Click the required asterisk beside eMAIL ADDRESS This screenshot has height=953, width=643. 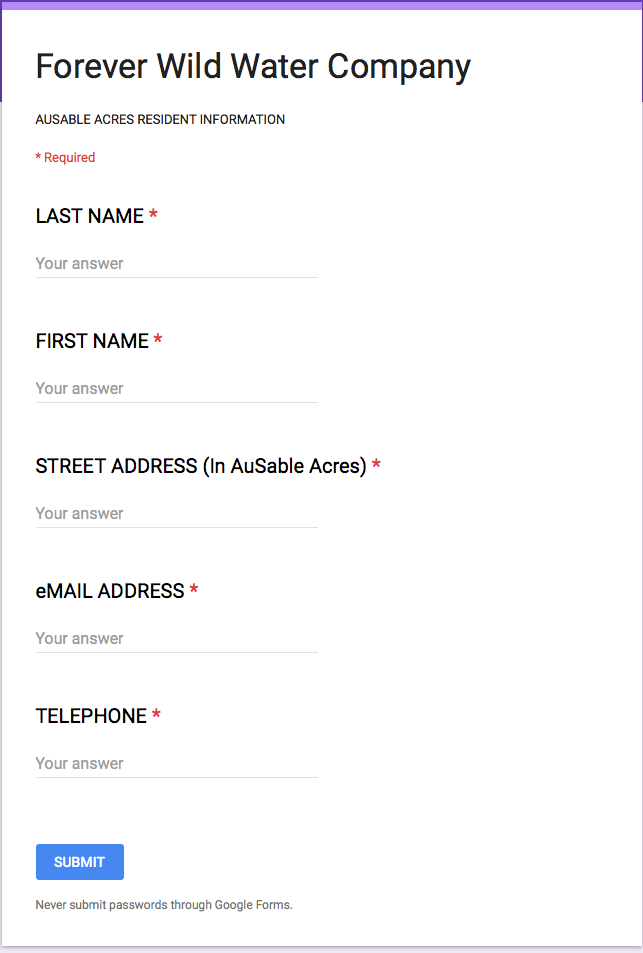[x=194, y=590]
